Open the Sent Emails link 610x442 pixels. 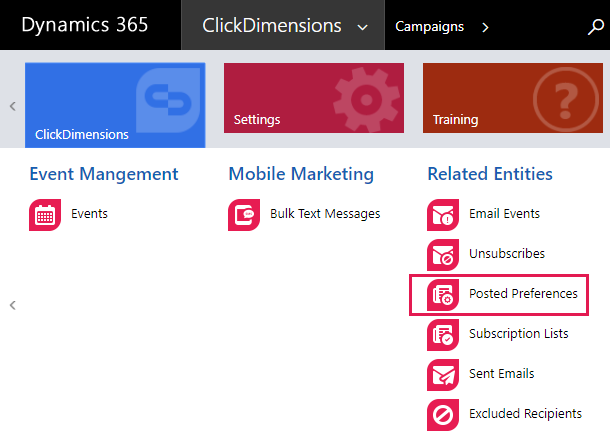502,374
